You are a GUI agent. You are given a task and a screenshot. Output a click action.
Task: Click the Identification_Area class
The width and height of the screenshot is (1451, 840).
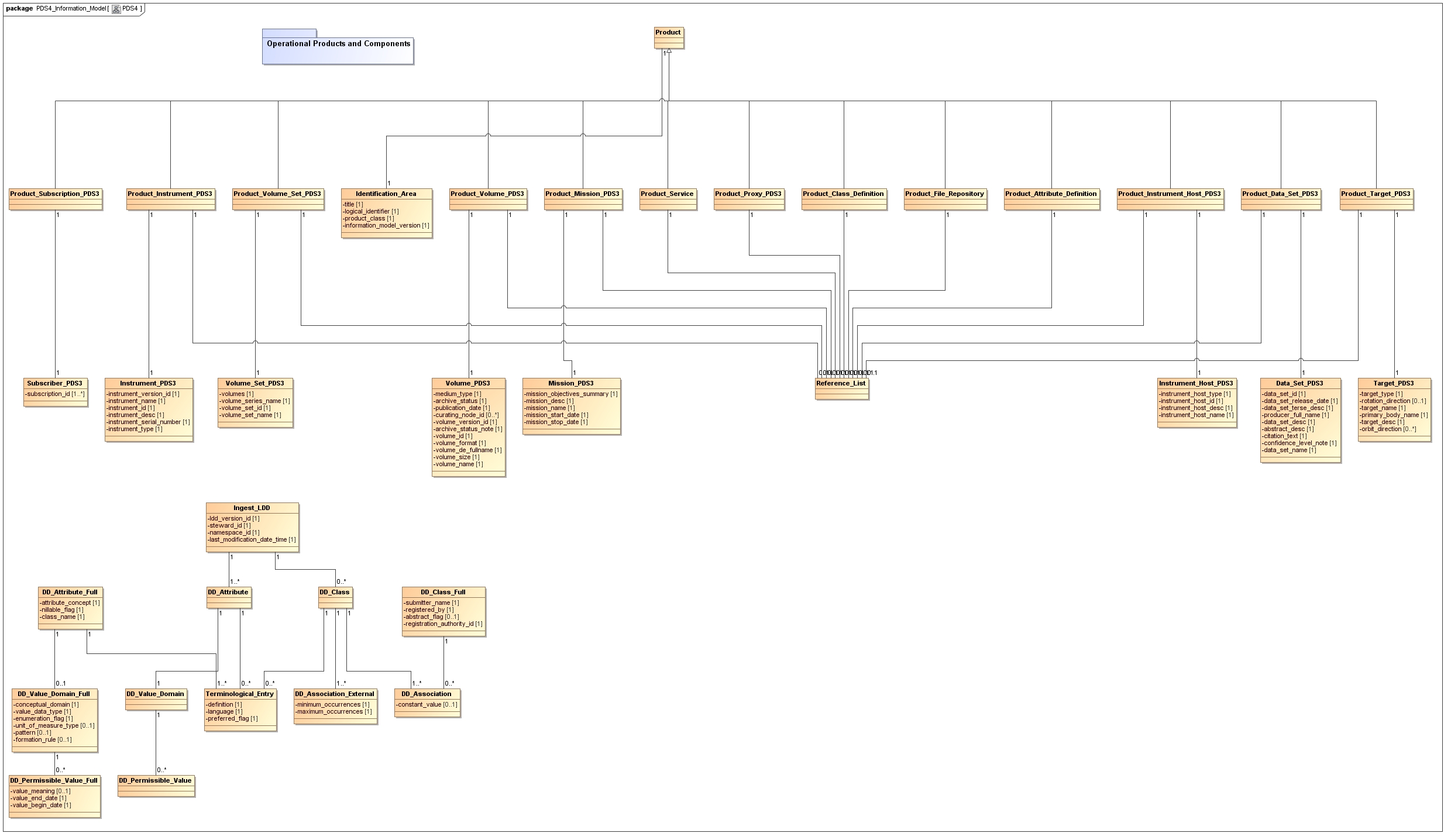click(386, 194)
